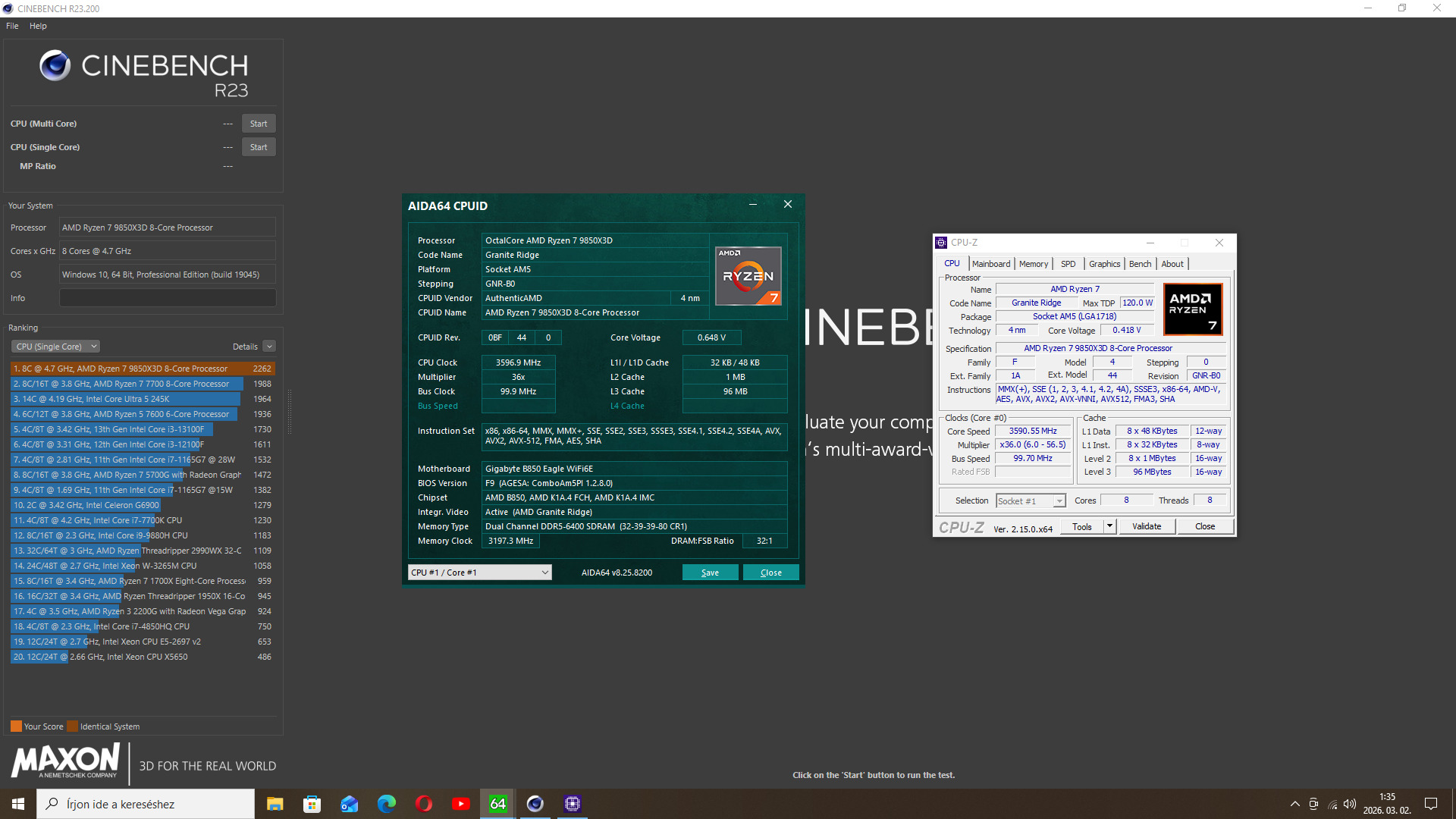Screen dimensions: 1456x819
Task: Open the CPU-Z Tools dropdown arrow
Action: [1109, 526]
